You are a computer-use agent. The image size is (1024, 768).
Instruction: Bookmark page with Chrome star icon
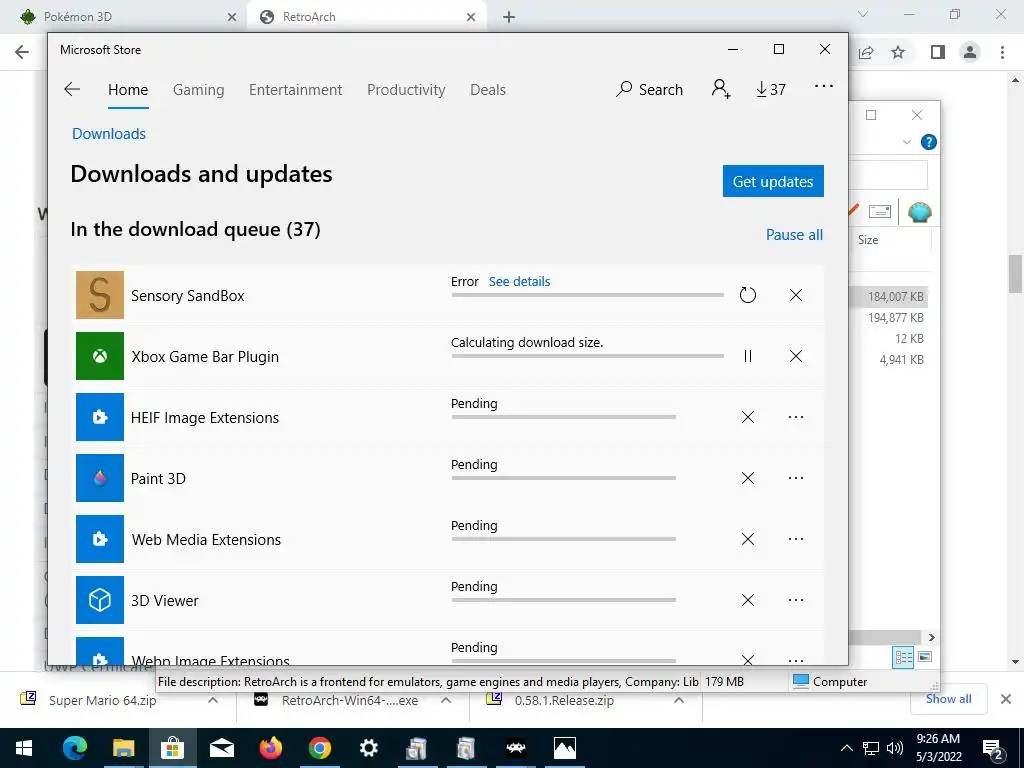898,52
